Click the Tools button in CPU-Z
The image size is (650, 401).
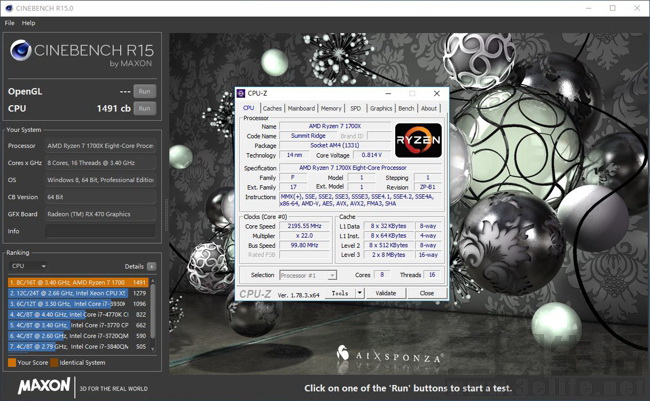(x=340, y=293)
